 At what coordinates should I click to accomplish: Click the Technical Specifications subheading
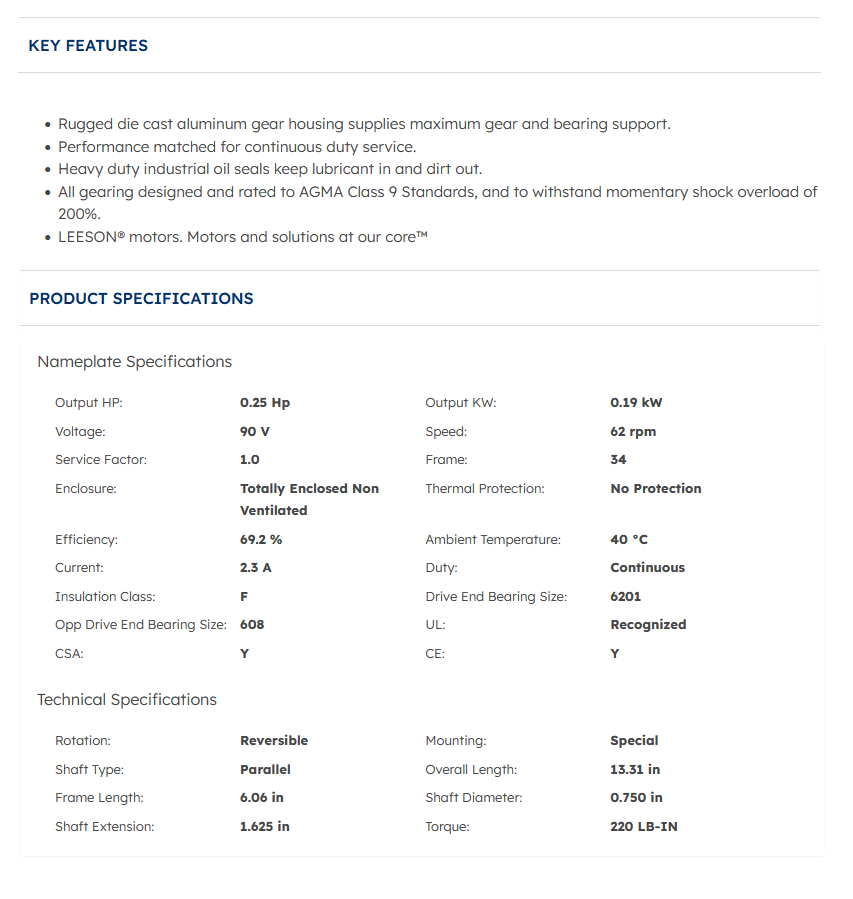[127, 700]
